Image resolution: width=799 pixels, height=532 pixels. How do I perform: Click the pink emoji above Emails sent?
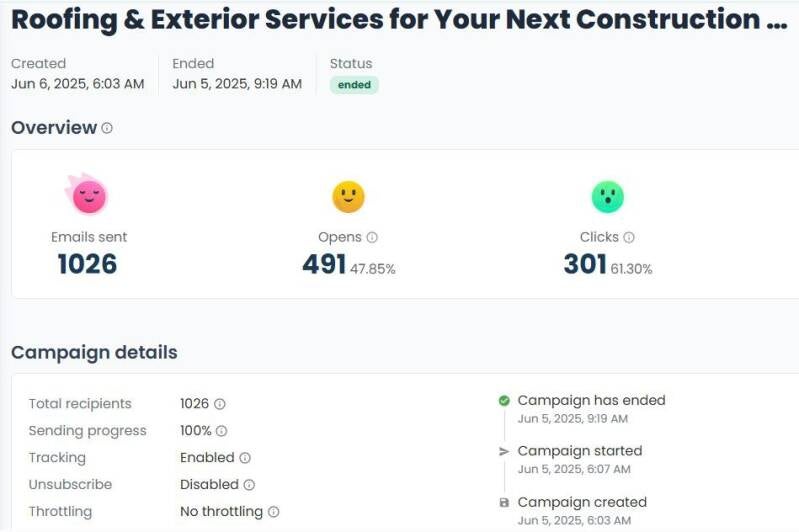(x=87, y=194)
